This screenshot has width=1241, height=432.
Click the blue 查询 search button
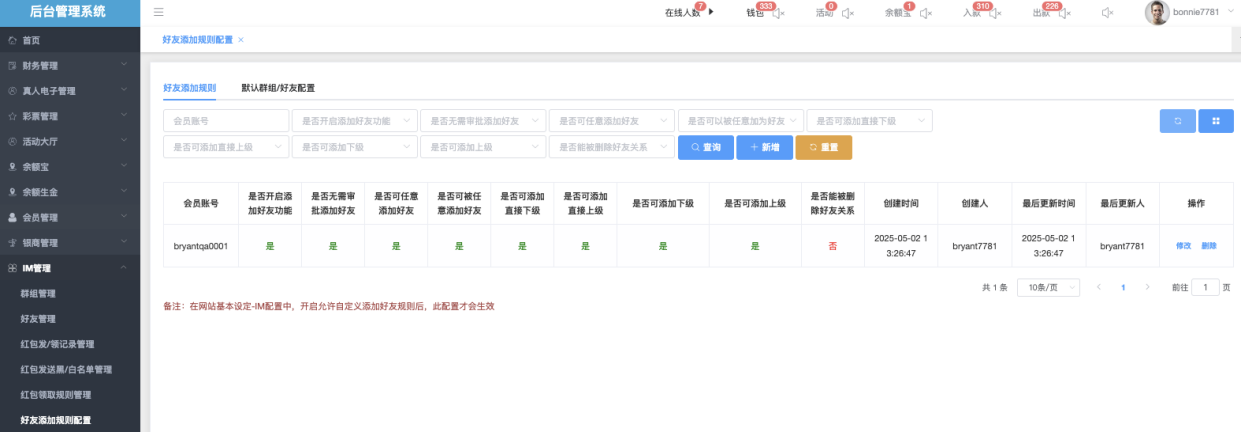tap(705, 147)
